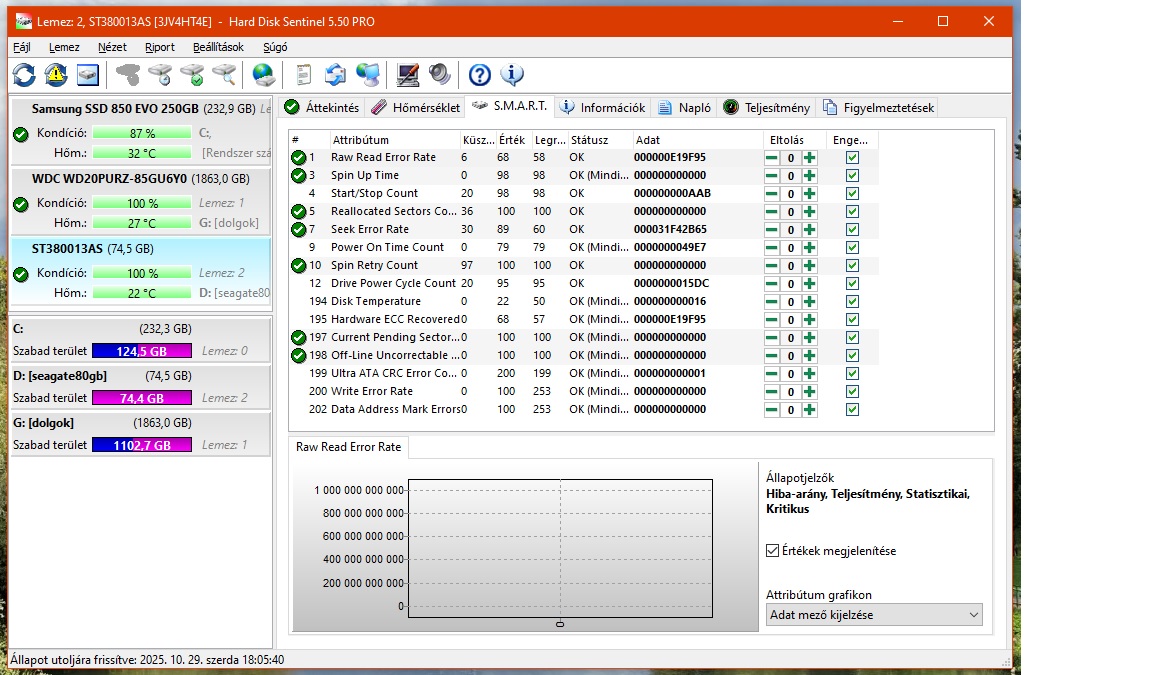The width and height of the screenshot is (1152, 675).
Task: Open help via blue question mark icon
Action: (x=480, y=75)
